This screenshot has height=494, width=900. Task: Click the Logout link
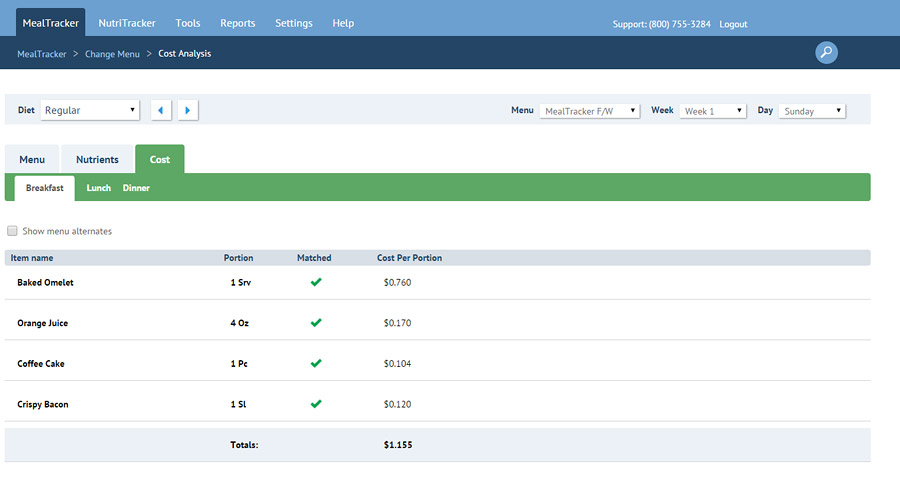733,24
